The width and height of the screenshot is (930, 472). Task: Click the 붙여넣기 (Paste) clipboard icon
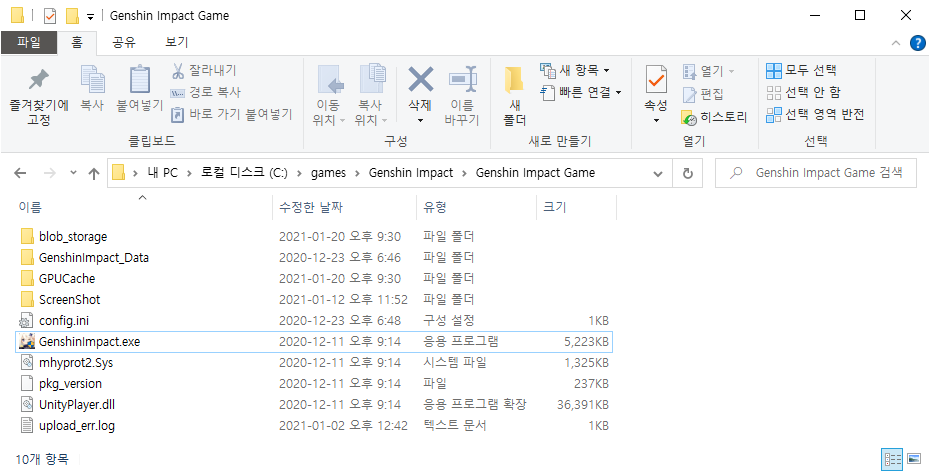pyautogui.click(x=140, y=81)
